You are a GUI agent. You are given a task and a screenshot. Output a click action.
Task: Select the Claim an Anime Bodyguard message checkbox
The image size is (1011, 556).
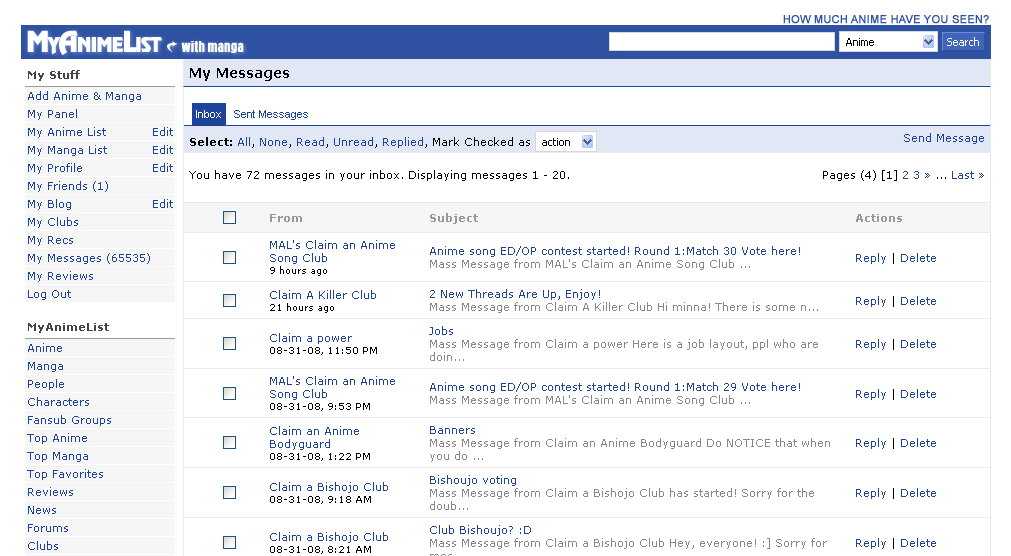230,442
